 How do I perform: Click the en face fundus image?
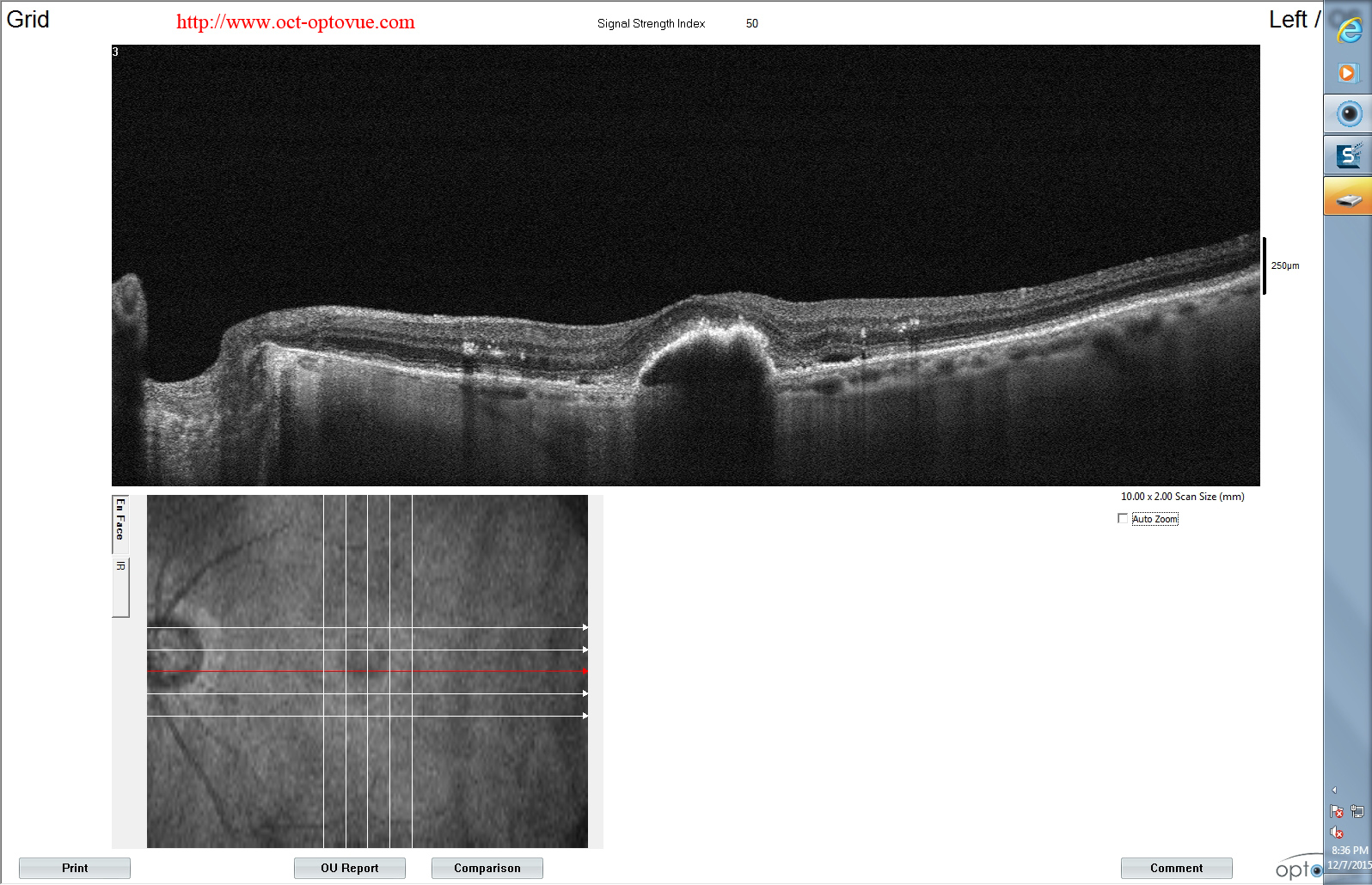(x=367, y=671)
